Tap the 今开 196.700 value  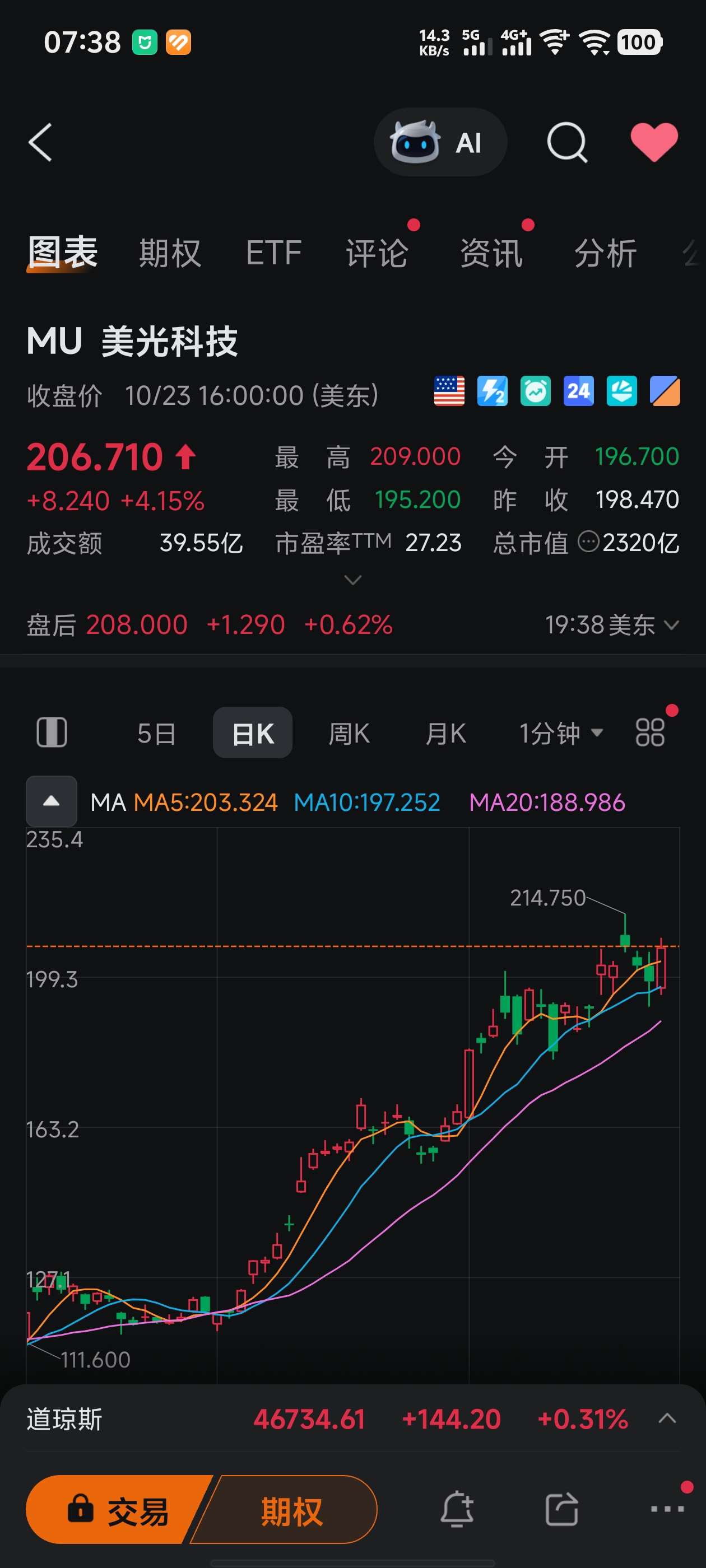pyautogui.click(x=637, y=456)
